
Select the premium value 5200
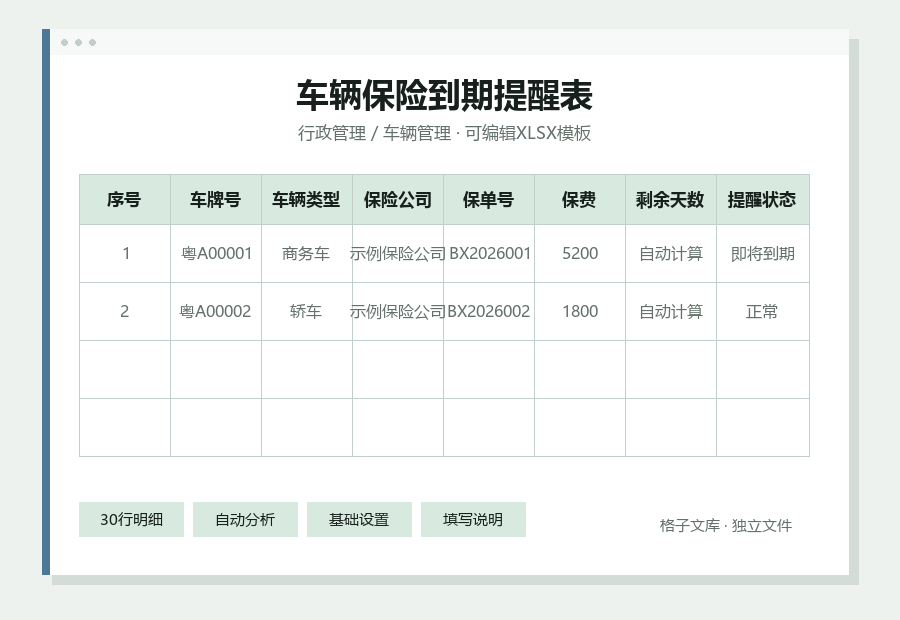coord(580,253)
